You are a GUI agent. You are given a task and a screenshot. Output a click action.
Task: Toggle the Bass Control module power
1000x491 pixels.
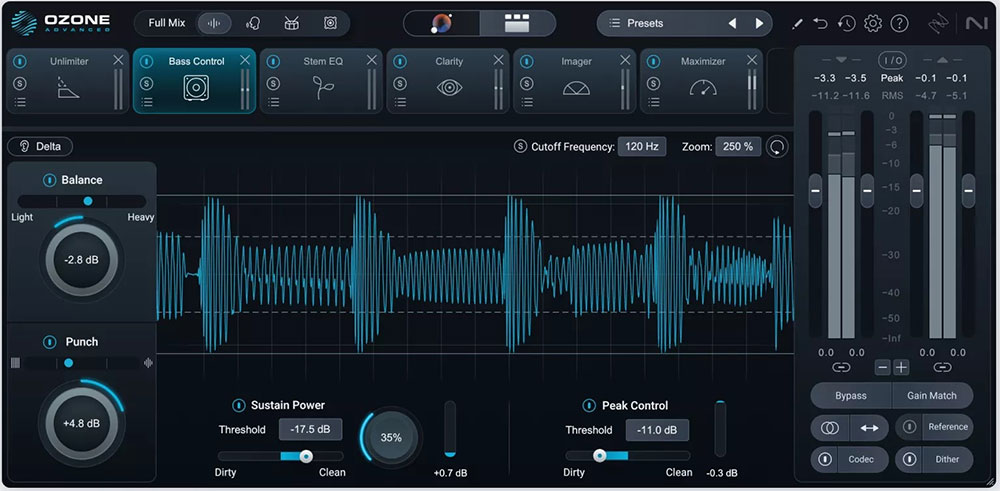point(147,62)
